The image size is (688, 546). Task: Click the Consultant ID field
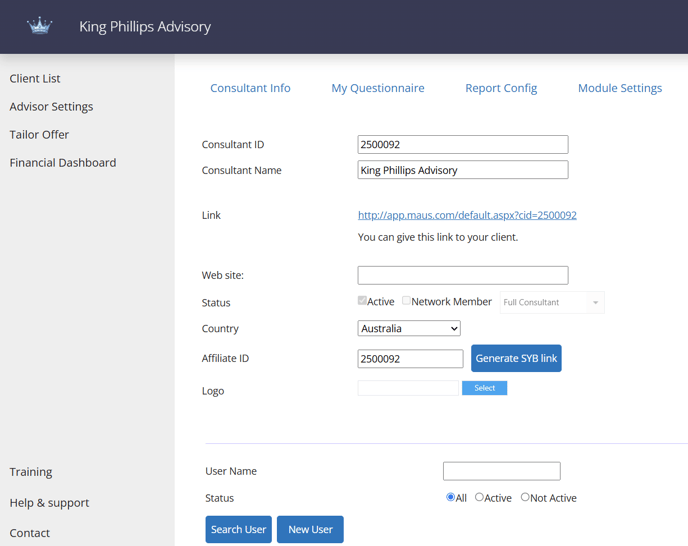coord(463,144)
